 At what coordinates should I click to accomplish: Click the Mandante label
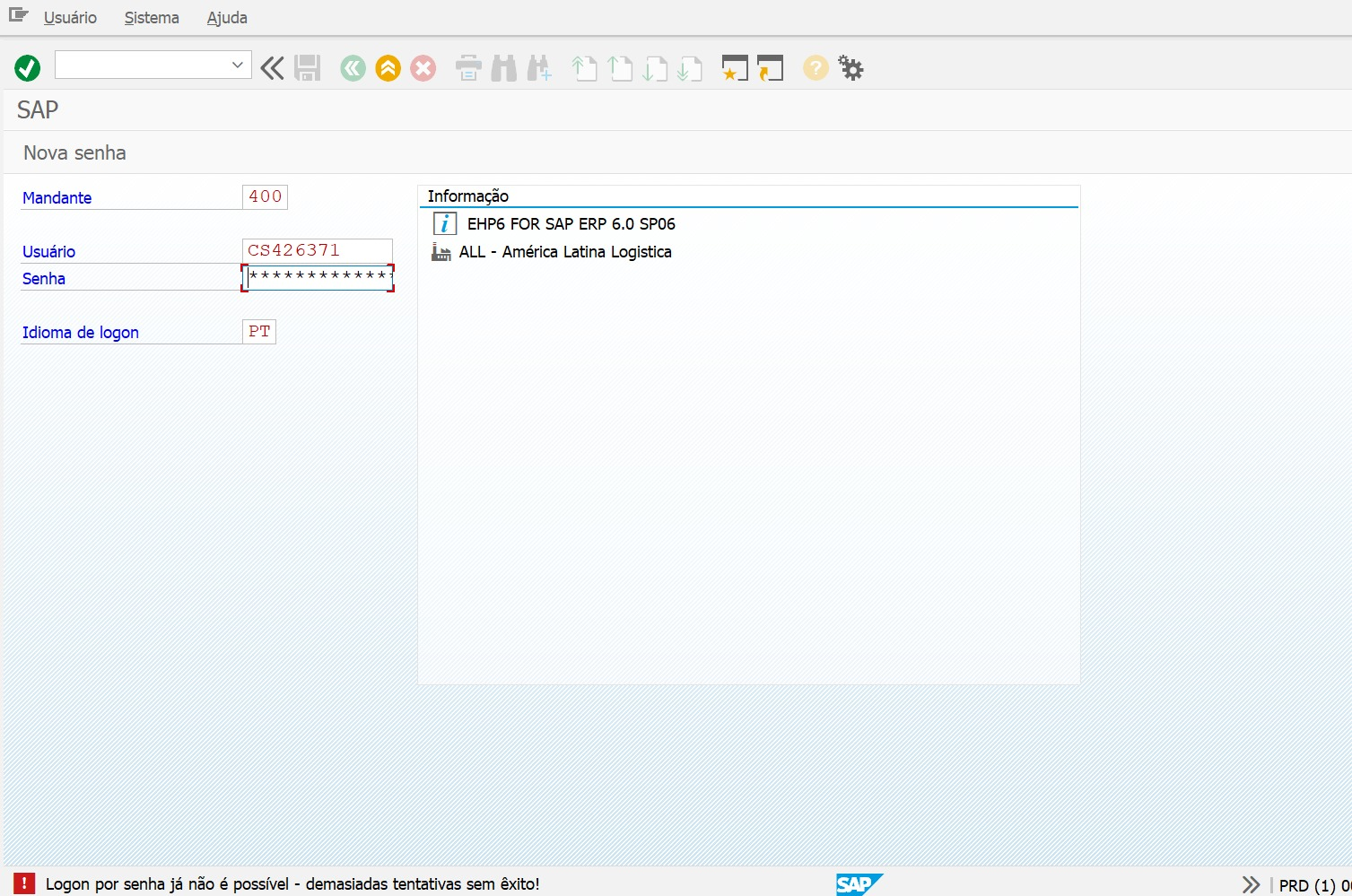[x=57, y=198]
